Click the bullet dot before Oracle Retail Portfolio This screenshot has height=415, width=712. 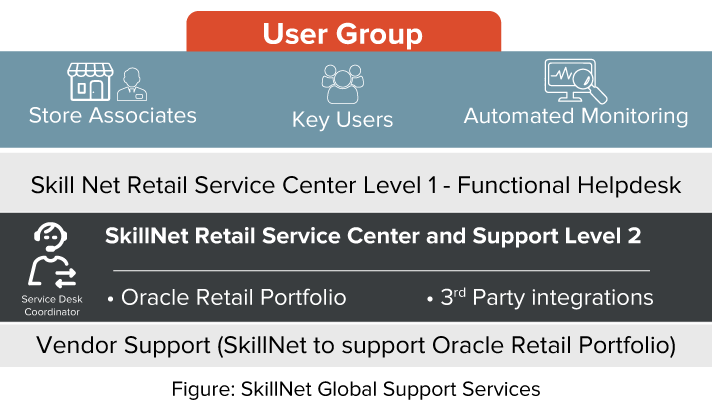(110, 300)
